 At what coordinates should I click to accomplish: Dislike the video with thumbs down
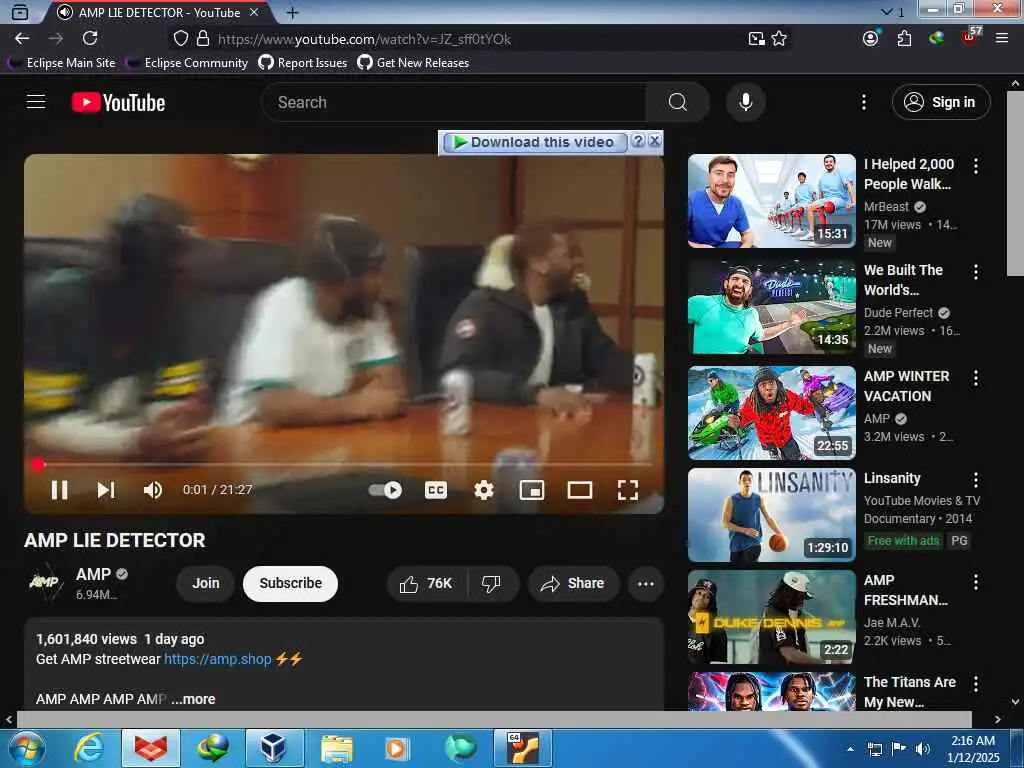point(491,583)
